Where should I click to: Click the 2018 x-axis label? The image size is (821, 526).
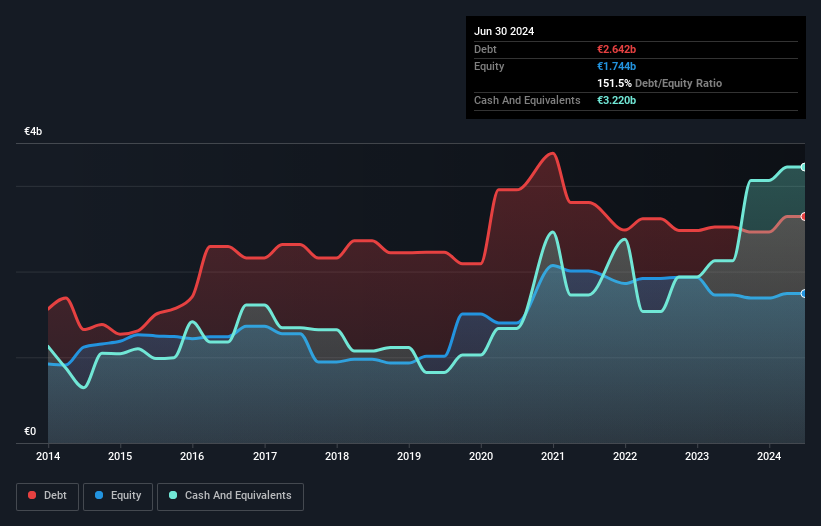[x=337, y=457]
